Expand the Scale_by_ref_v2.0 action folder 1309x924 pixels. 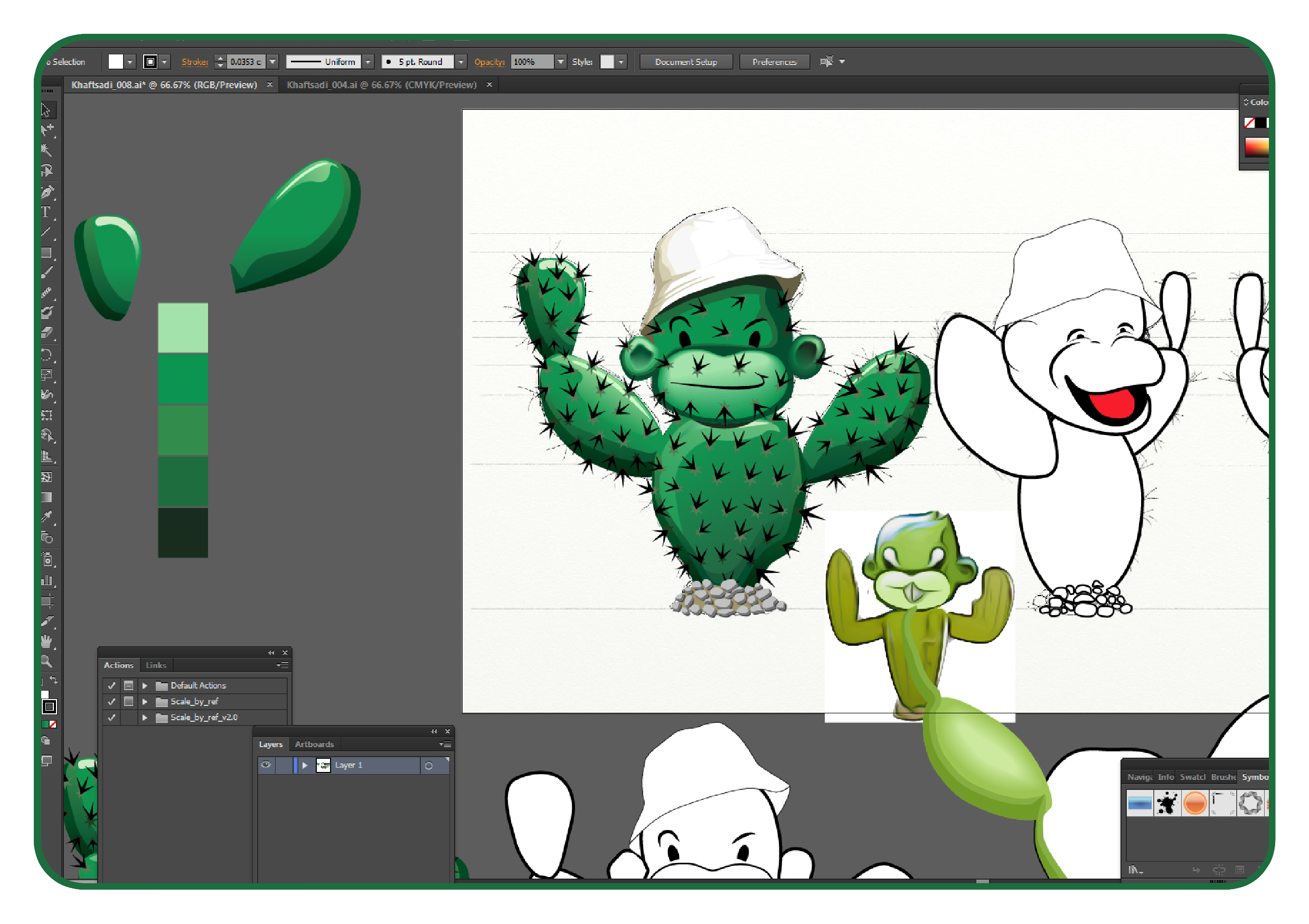click(x=145, y=718)
